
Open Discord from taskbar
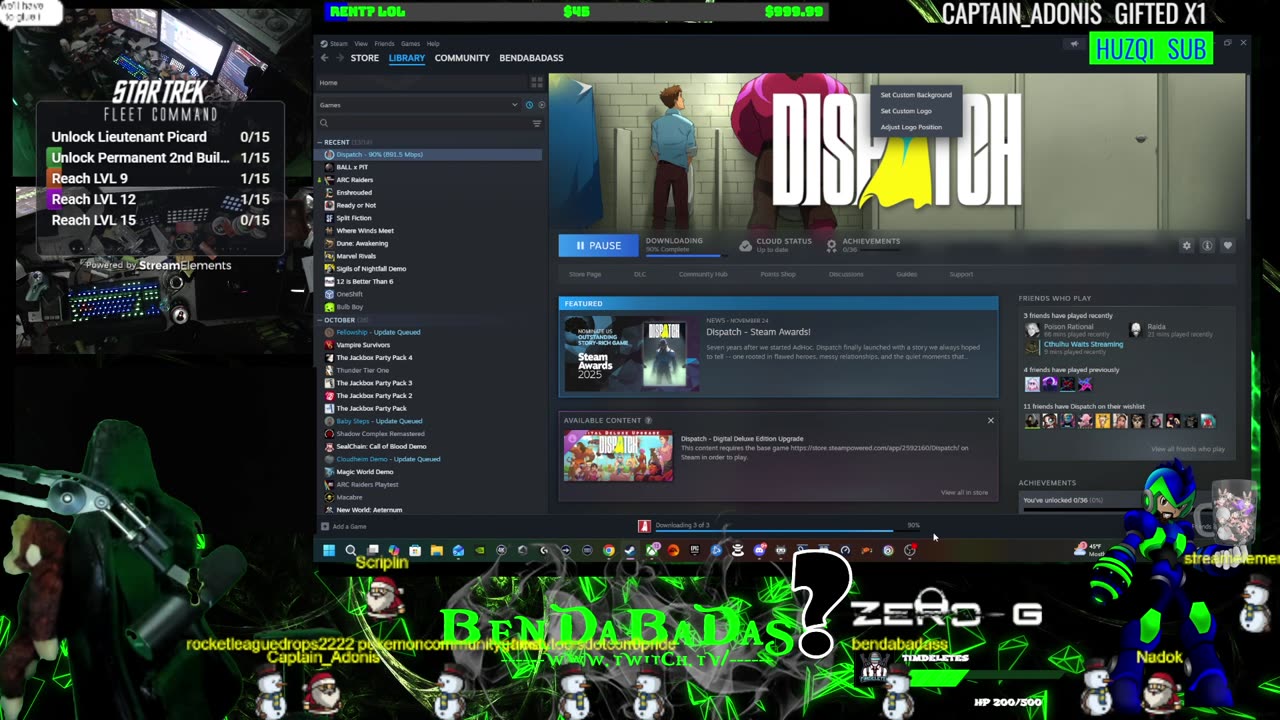(x=759, y=550)
